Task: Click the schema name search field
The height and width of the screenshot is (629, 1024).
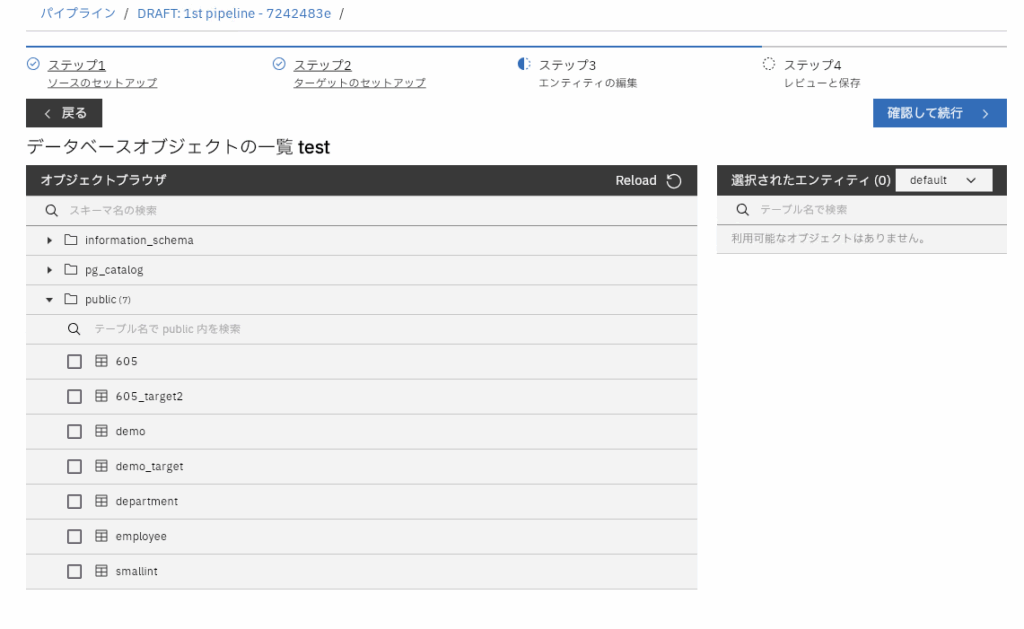Action: tap(370, 211)
